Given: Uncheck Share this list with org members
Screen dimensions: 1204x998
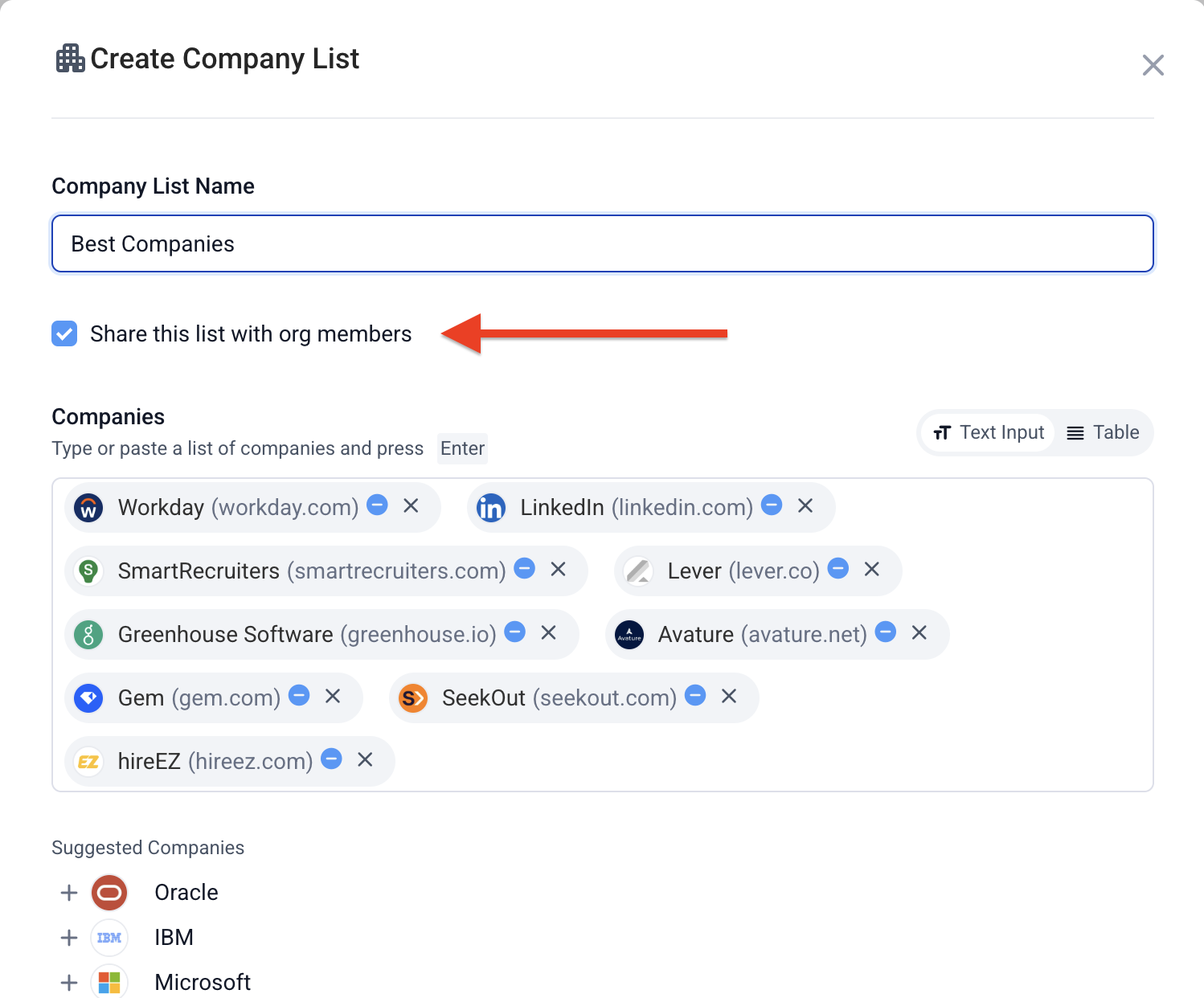Looking at the screenshot, I should [x=64, y=333].
